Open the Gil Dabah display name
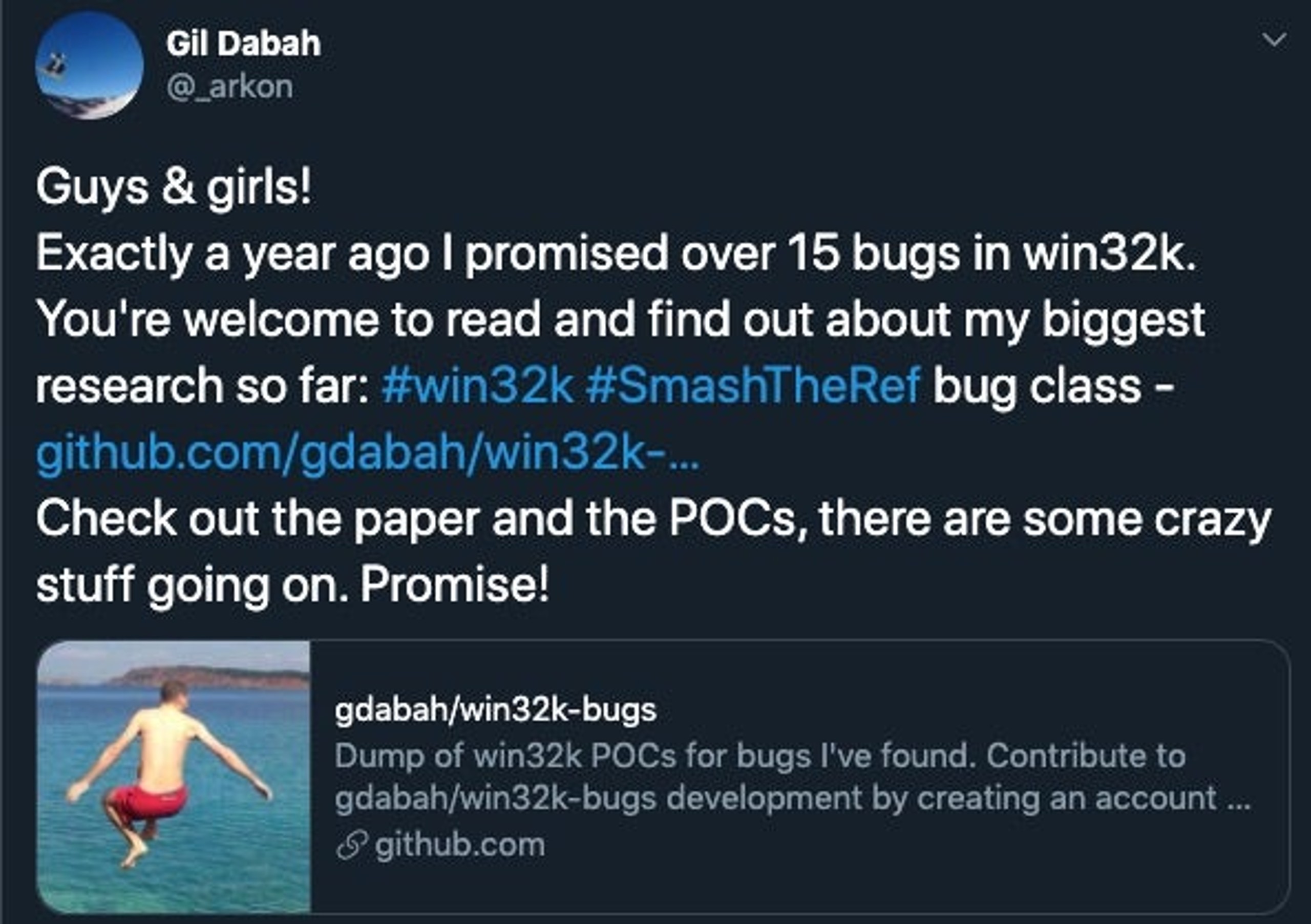1311x924 pixels. (x=243, y=44)
